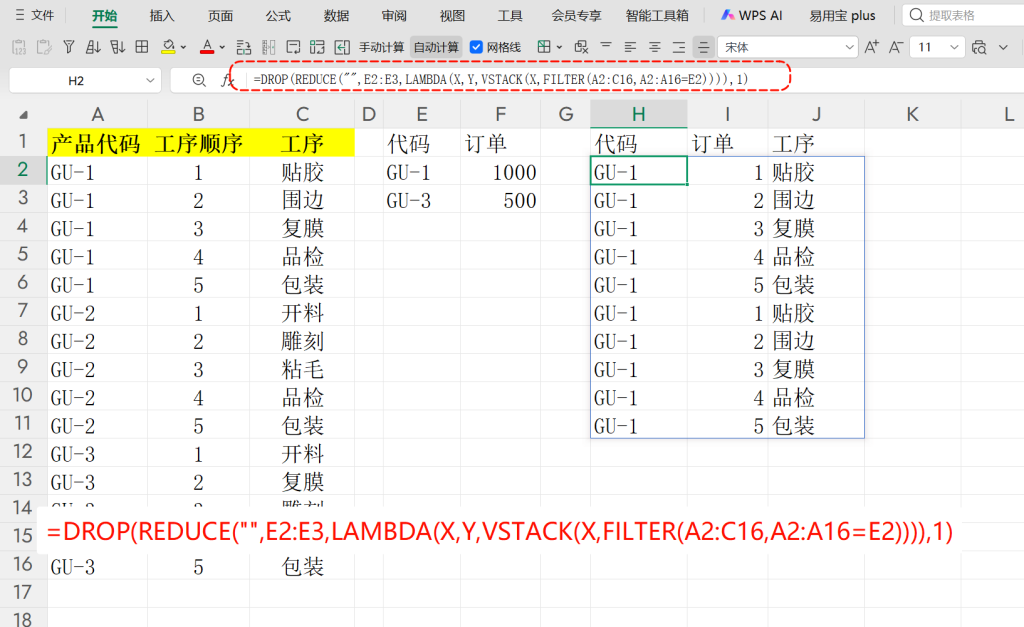
Task: Click the paste-as-values clipboard icon
Action: 20,47
